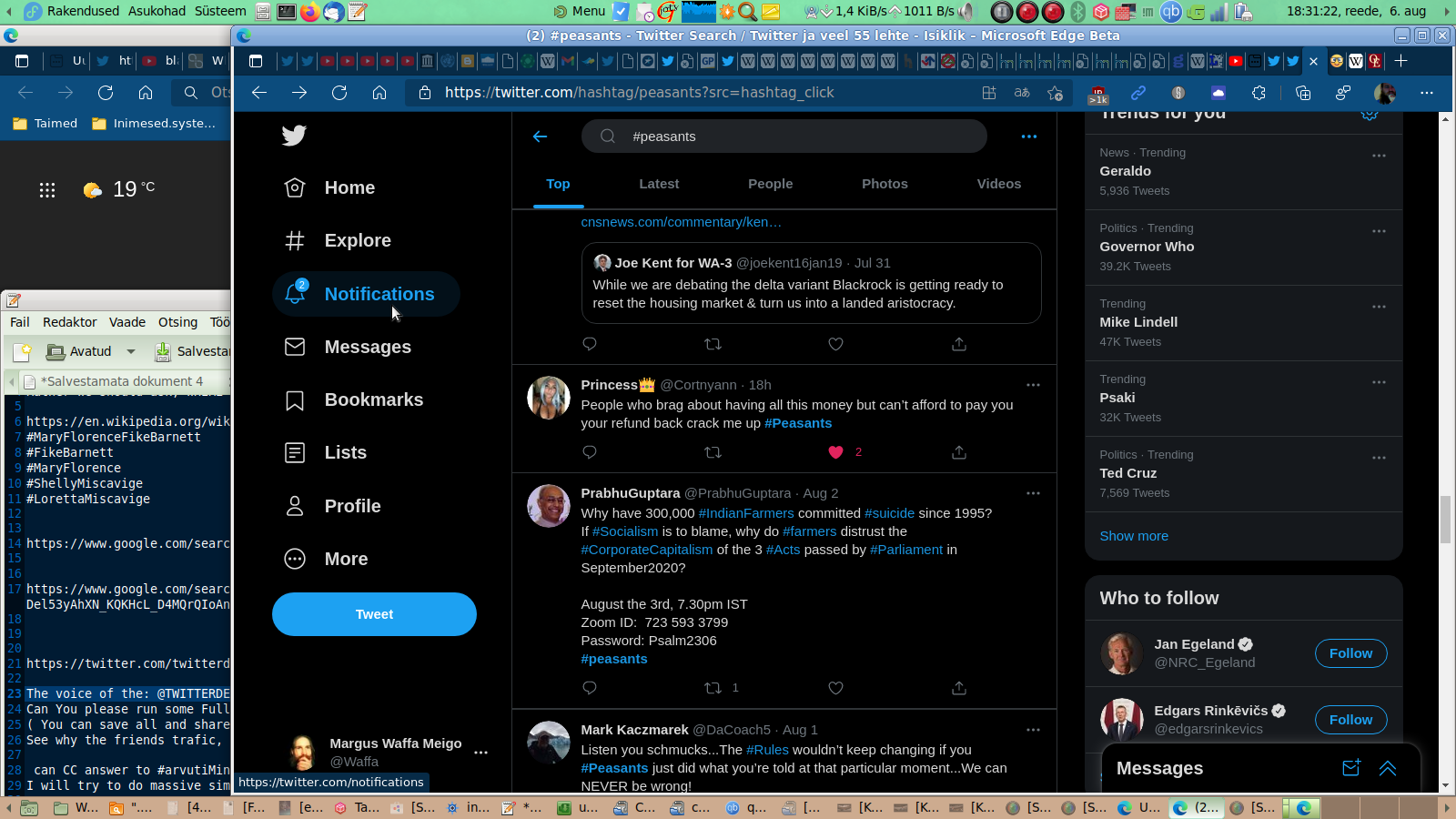Viewport: 1456px width, 819px height.
Task: Open the Vaade menu in text editor
Action: pyautogui.click(x=127, y=322)
